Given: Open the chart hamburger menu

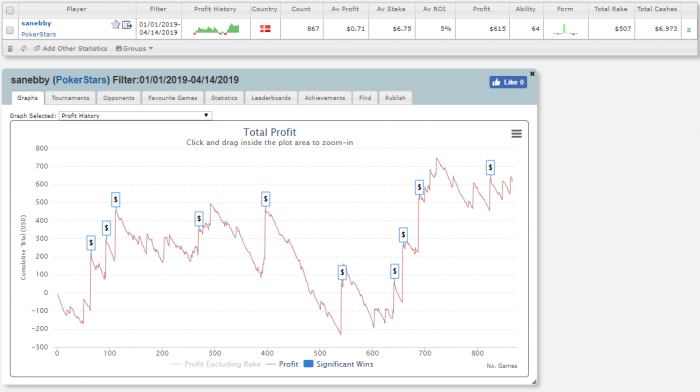Looking at the screenshot, I should (517, 133).
